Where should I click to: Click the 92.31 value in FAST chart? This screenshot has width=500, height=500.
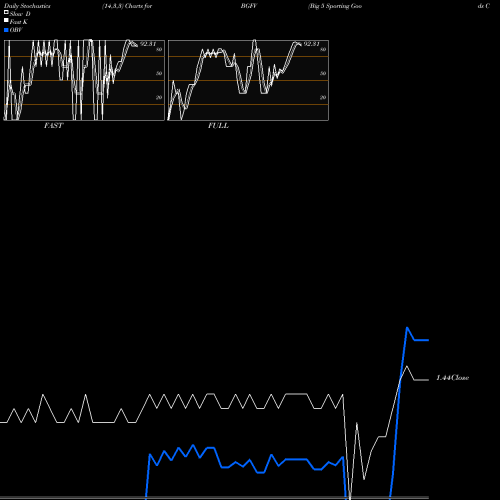tap(148, 44)
